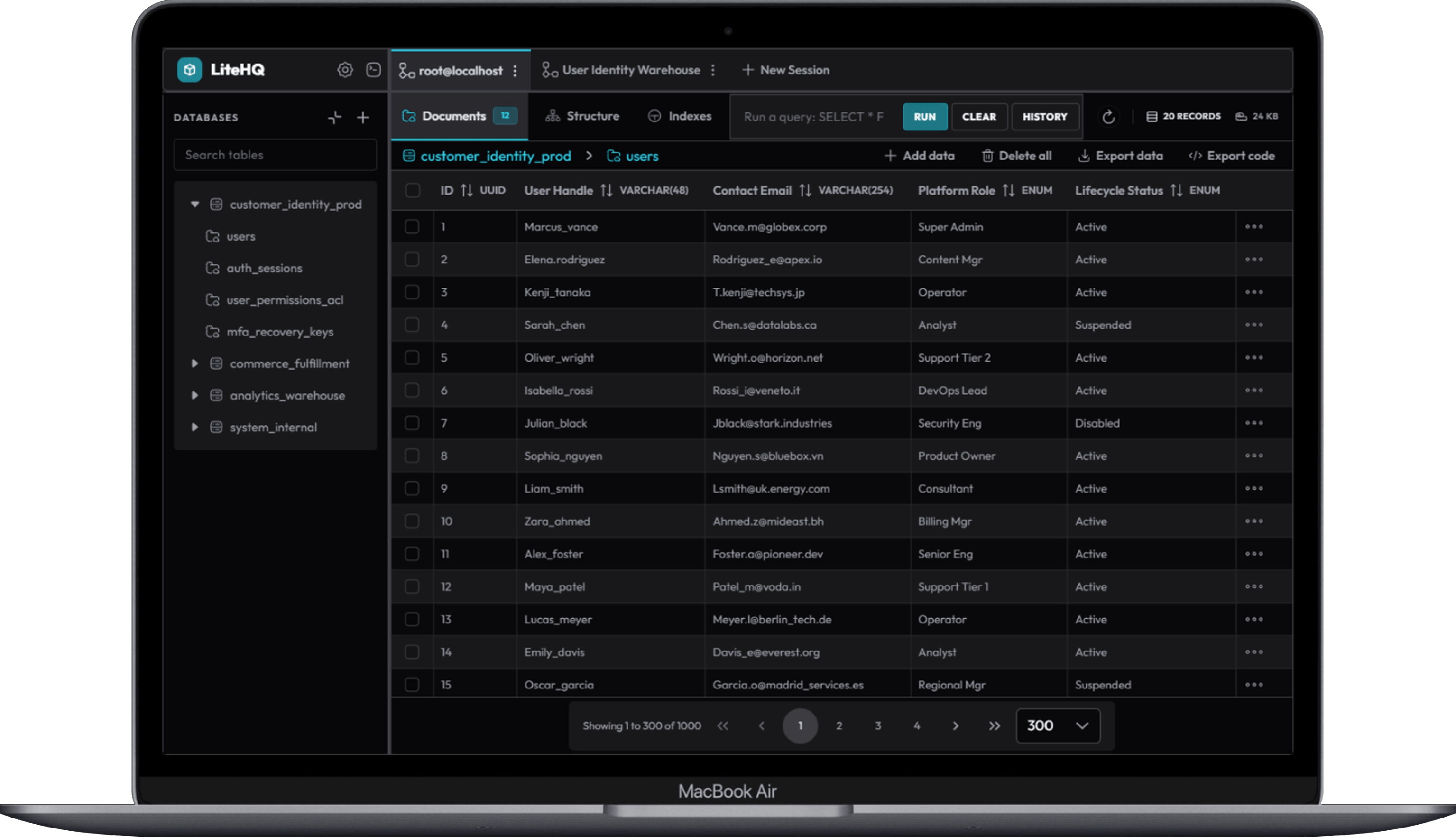Click Delete all button

1016,156
